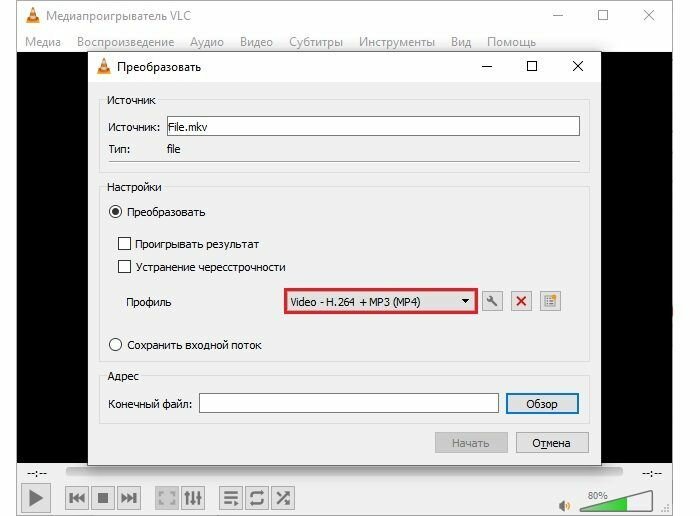700x516 pixels.
Task: Show the playlist icon in VLC
Action: coord(231,498)
